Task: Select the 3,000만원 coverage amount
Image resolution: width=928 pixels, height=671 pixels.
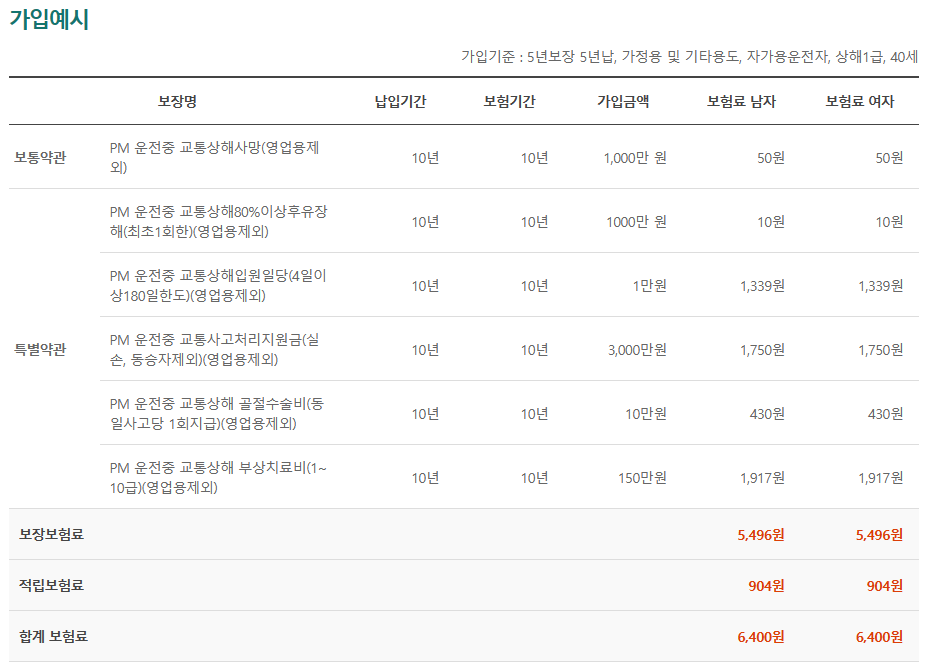Action: 637,350
